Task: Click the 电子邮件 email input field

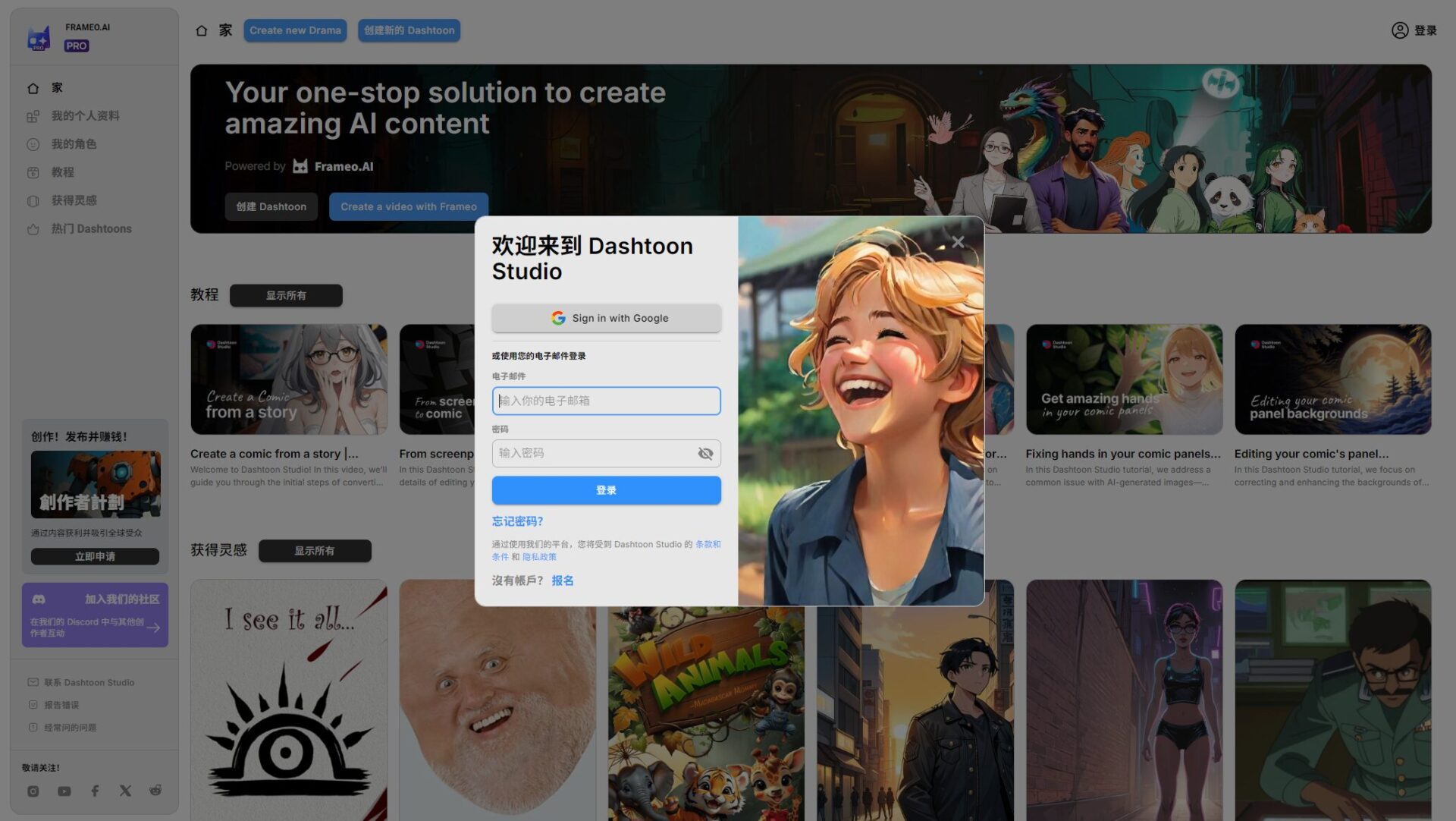Action: [x=606, y=401]
